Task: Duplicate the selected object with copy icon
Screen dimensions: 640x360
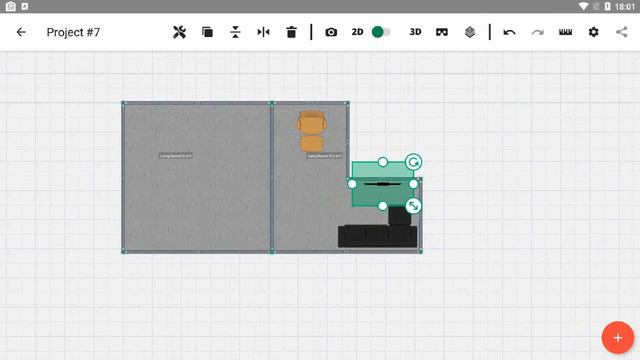Action: [x=207, y=32]
